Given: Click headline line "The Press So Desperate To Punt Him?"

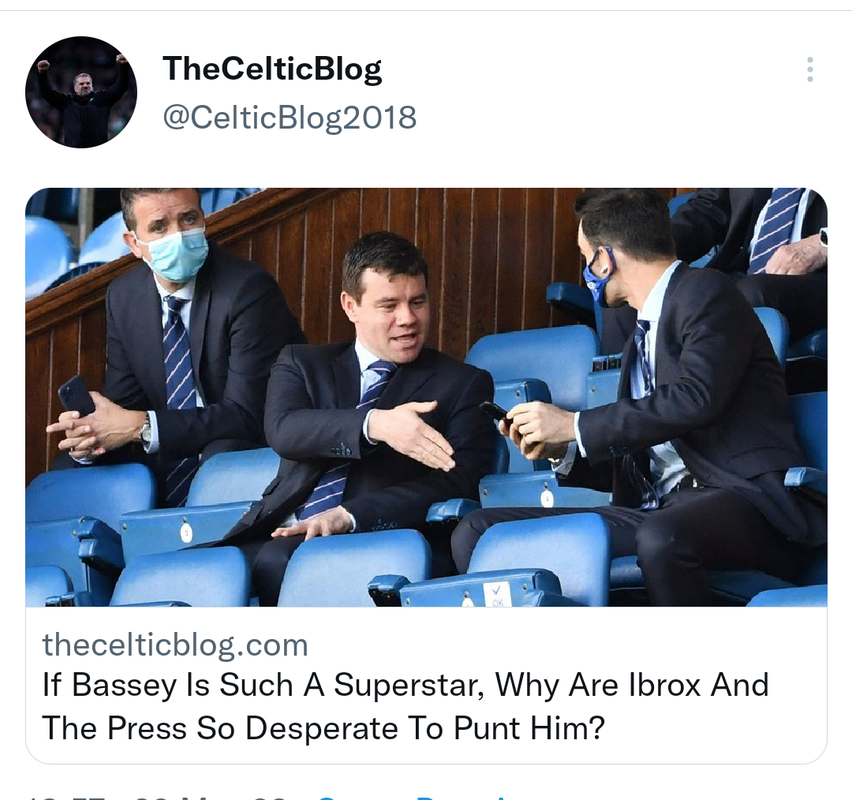Looking at the screenshot, I should 323,728.
